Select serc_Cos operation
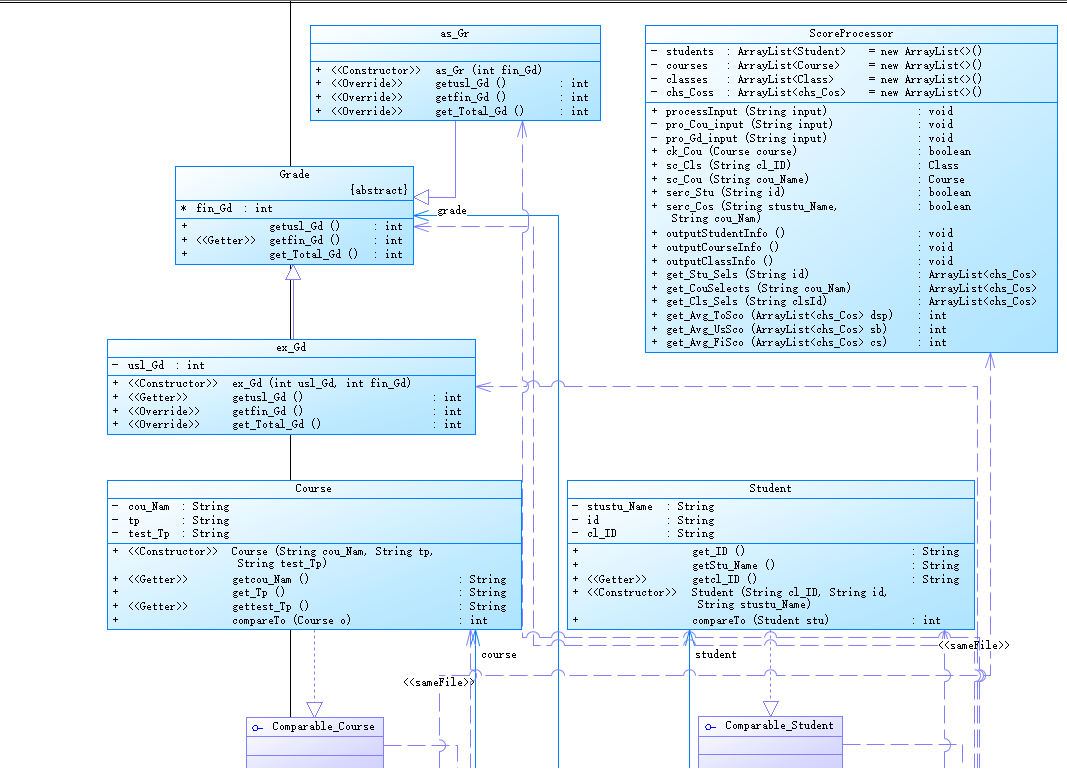Screen dimensions: 1067x769 [x=811, y=212]
